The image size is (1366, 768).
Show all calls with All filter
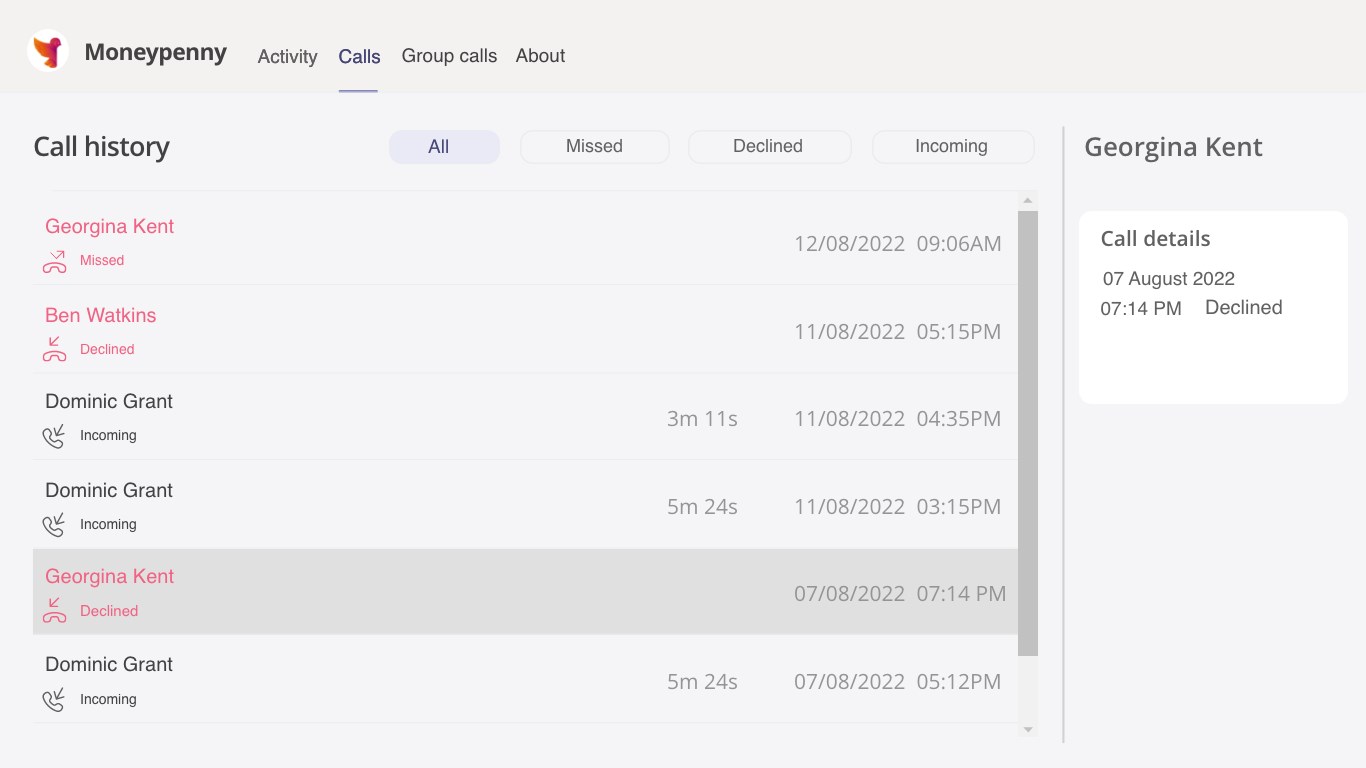tap(444, 147)
